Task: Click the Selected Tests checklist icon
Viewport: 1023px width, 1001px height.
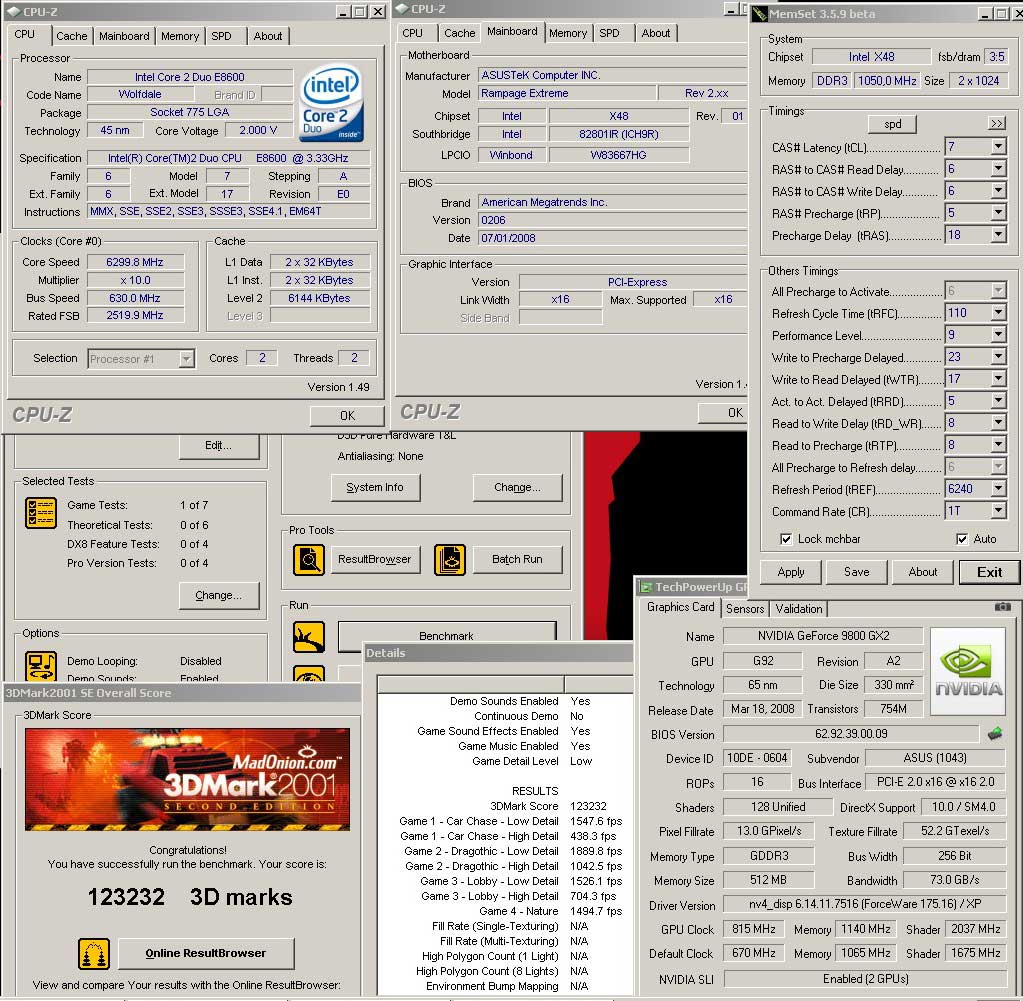Action: point(40,513)
